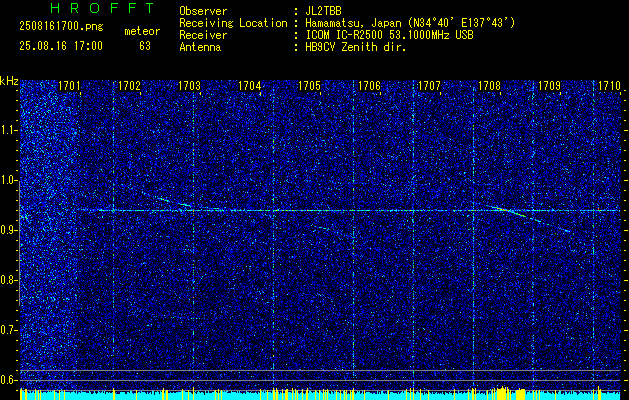This screenshot has width=629, height=400.
Task: Click the Receiver label
Action: [x=203, y=35]
